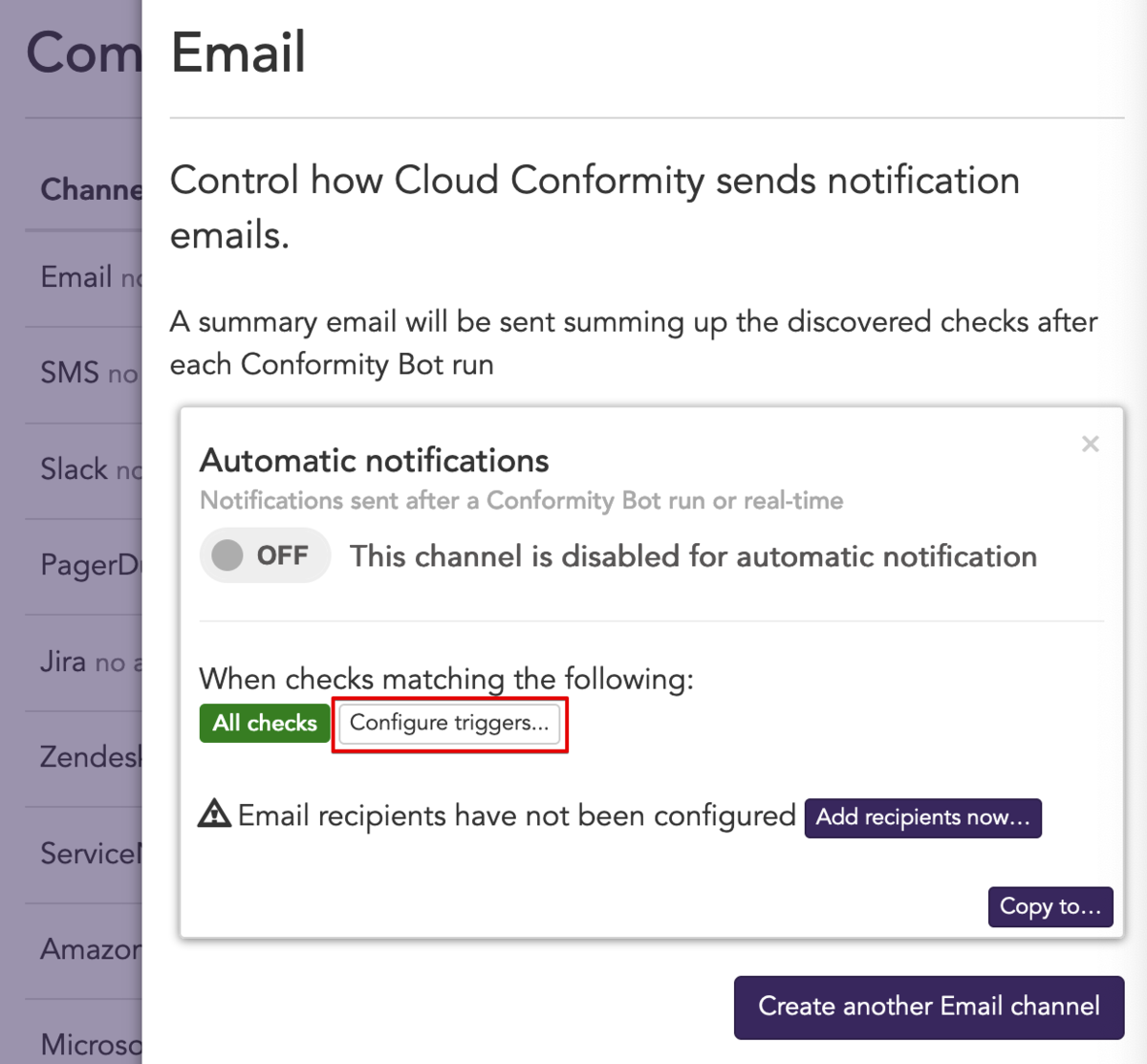The width and height of the screenshot is (1147, 1064).
Task: Toggle automatic notifications OFF switch
Action: (x=265, y=556)
